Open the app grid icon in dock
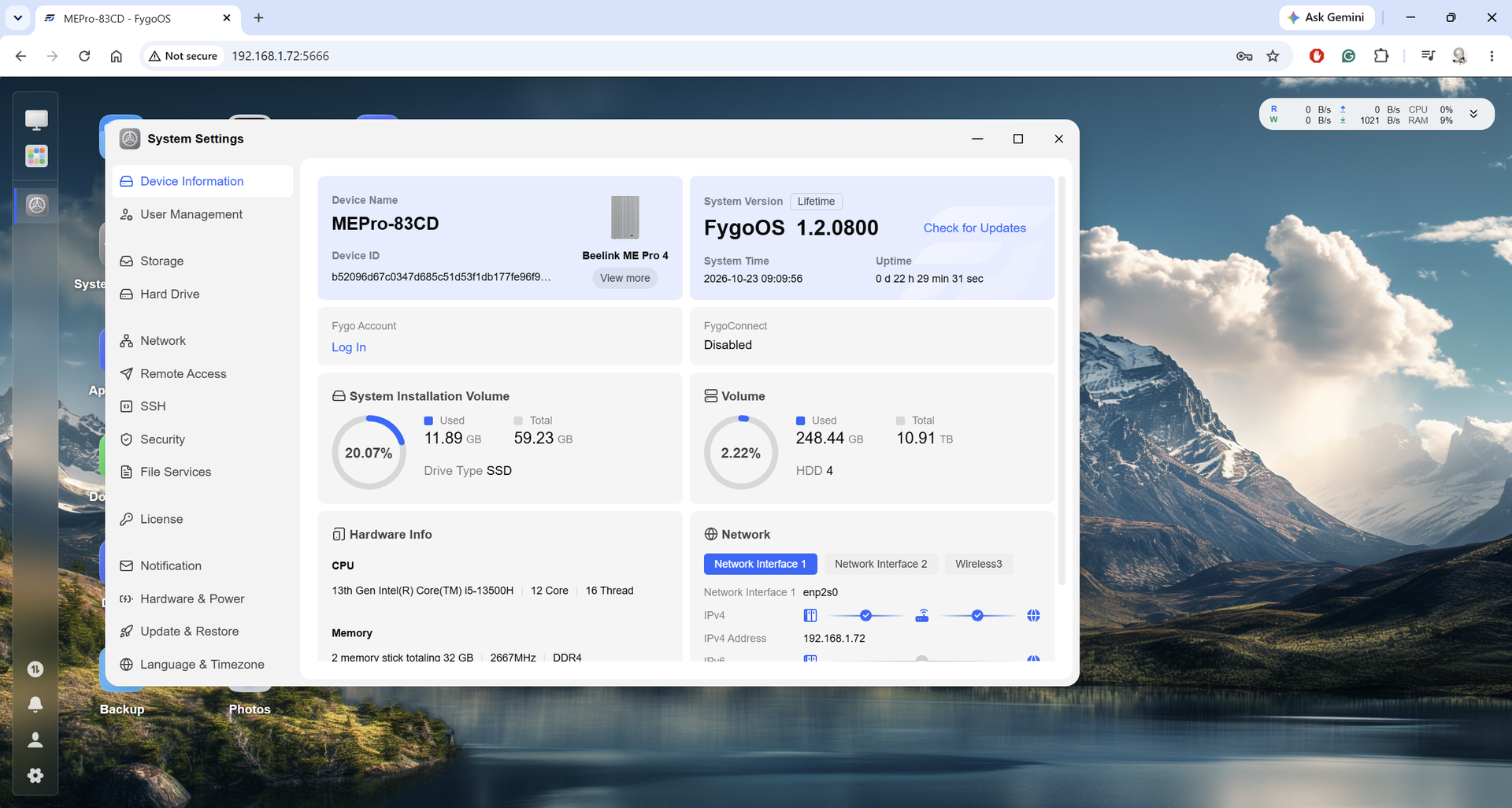This screenshot has width=1512, height=808. coord(36,156)
